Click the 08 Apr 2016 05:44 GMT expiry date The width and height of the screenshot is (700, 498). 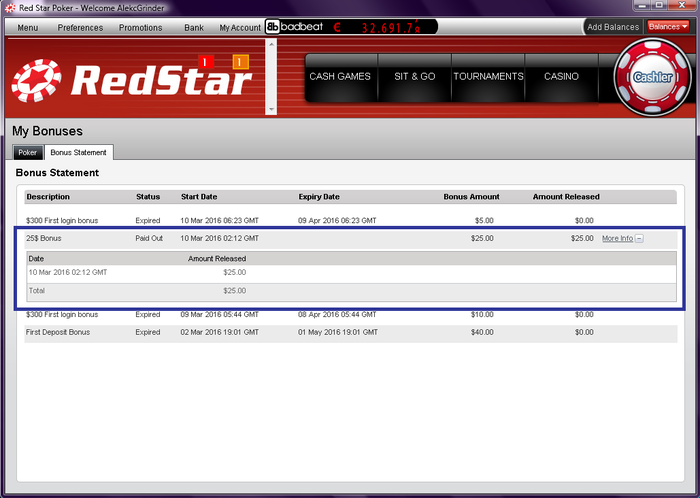[x=337, y=315]
